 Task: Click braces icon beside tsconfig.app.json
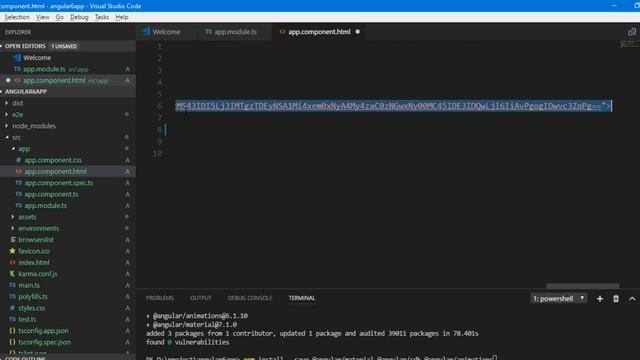[x=12, y=331]
